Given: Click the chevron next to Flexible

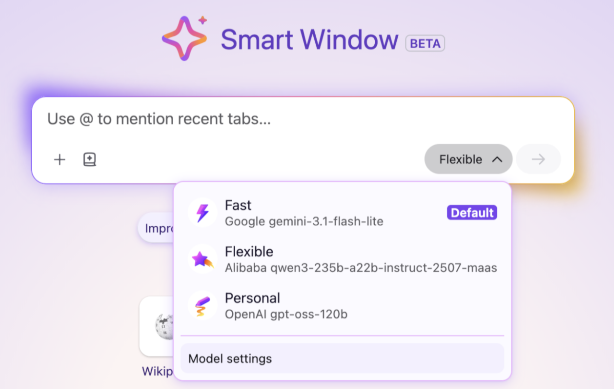Looking at the screenshot, I should pos(497,159).
